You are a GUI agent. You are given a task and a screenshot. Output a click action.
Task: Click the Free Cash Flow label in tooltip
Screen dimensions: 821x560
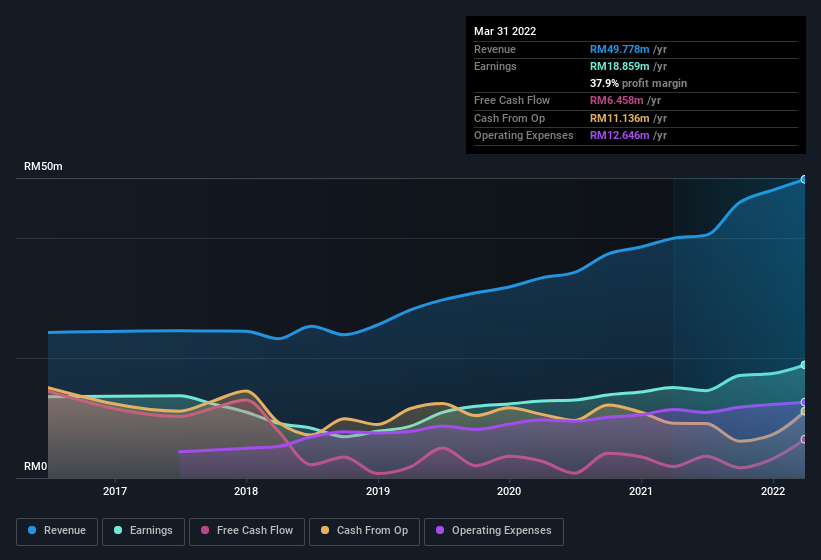pyautogui.click(x=512, y=100)
